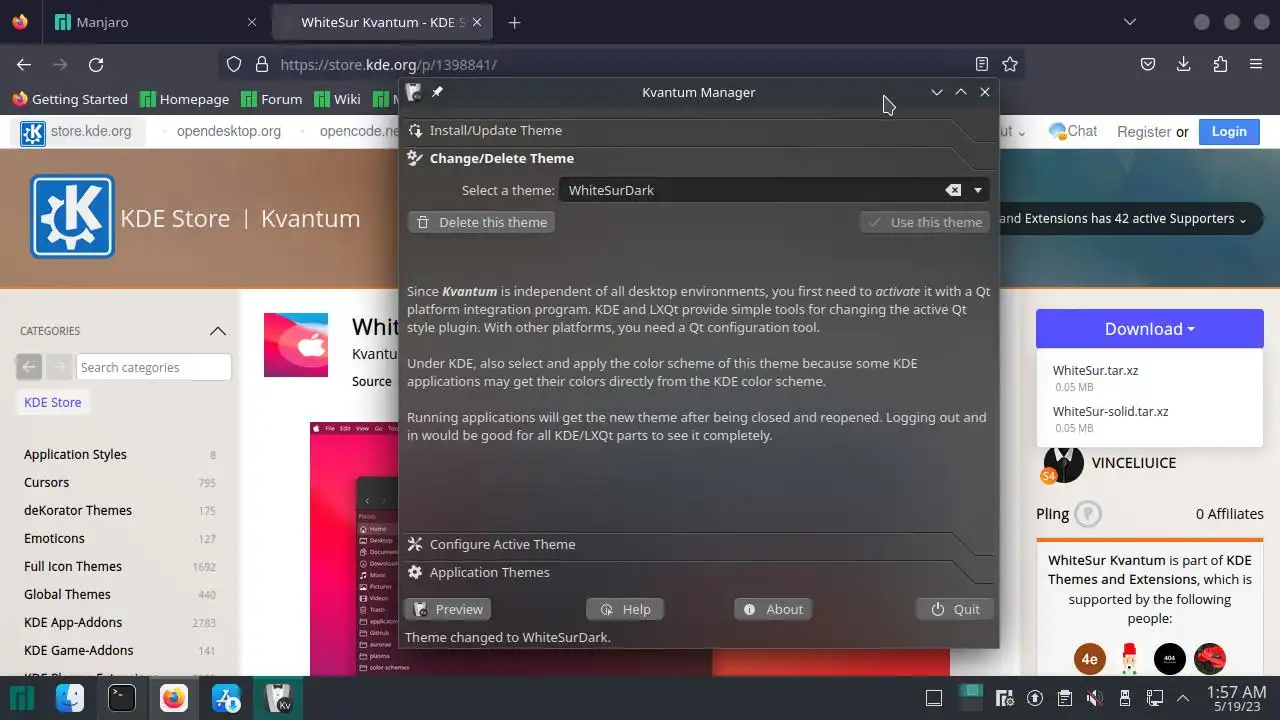Click the tracking protection shield icon in address bar
Screen dimensions: 1280x720
(234, 64)
